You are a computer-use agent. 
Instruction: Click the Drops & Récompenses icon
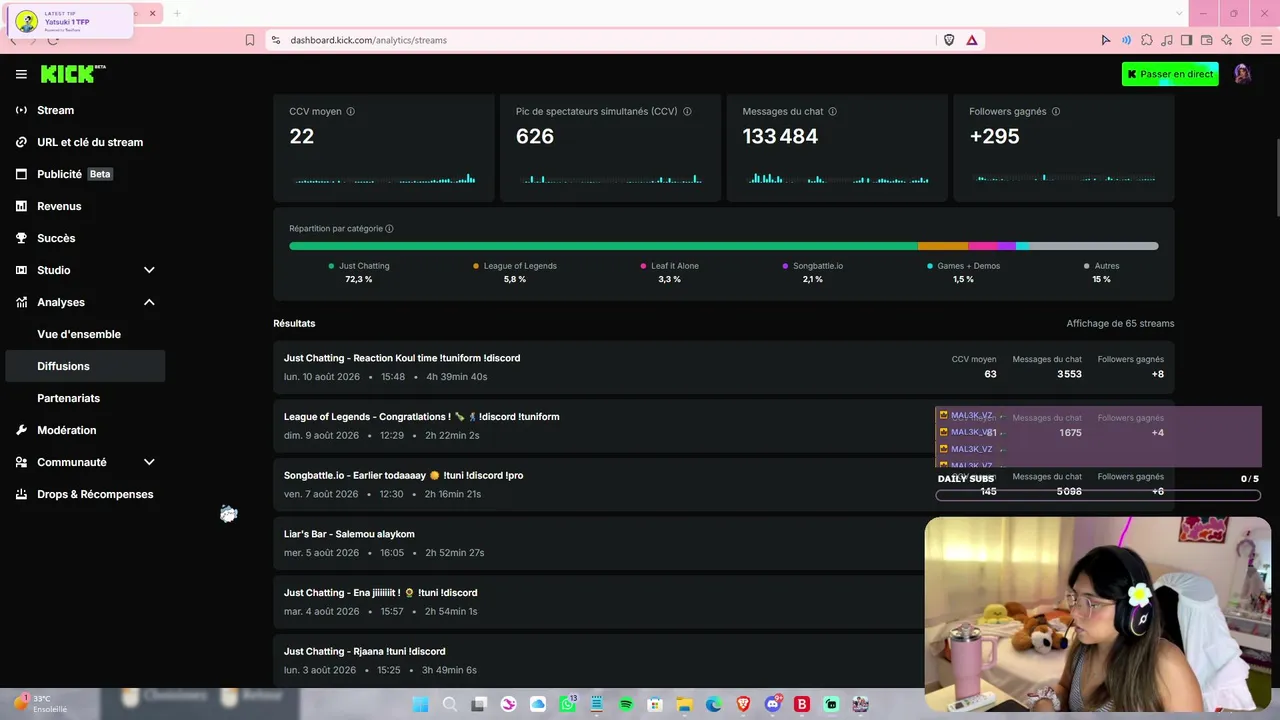coord(21,494)
